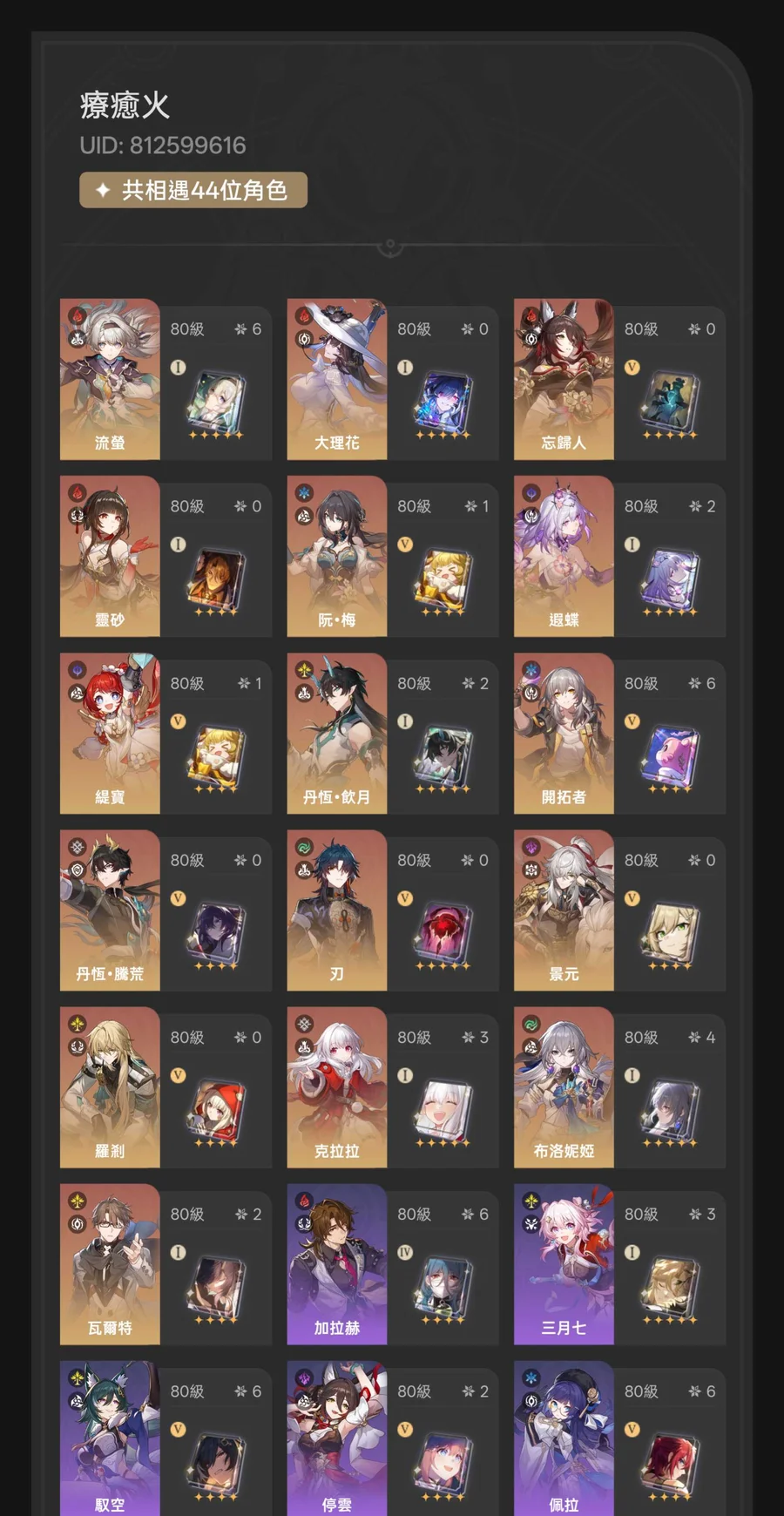
Task: Click the 遐蝶 character portrait
Action: point(564,556)
